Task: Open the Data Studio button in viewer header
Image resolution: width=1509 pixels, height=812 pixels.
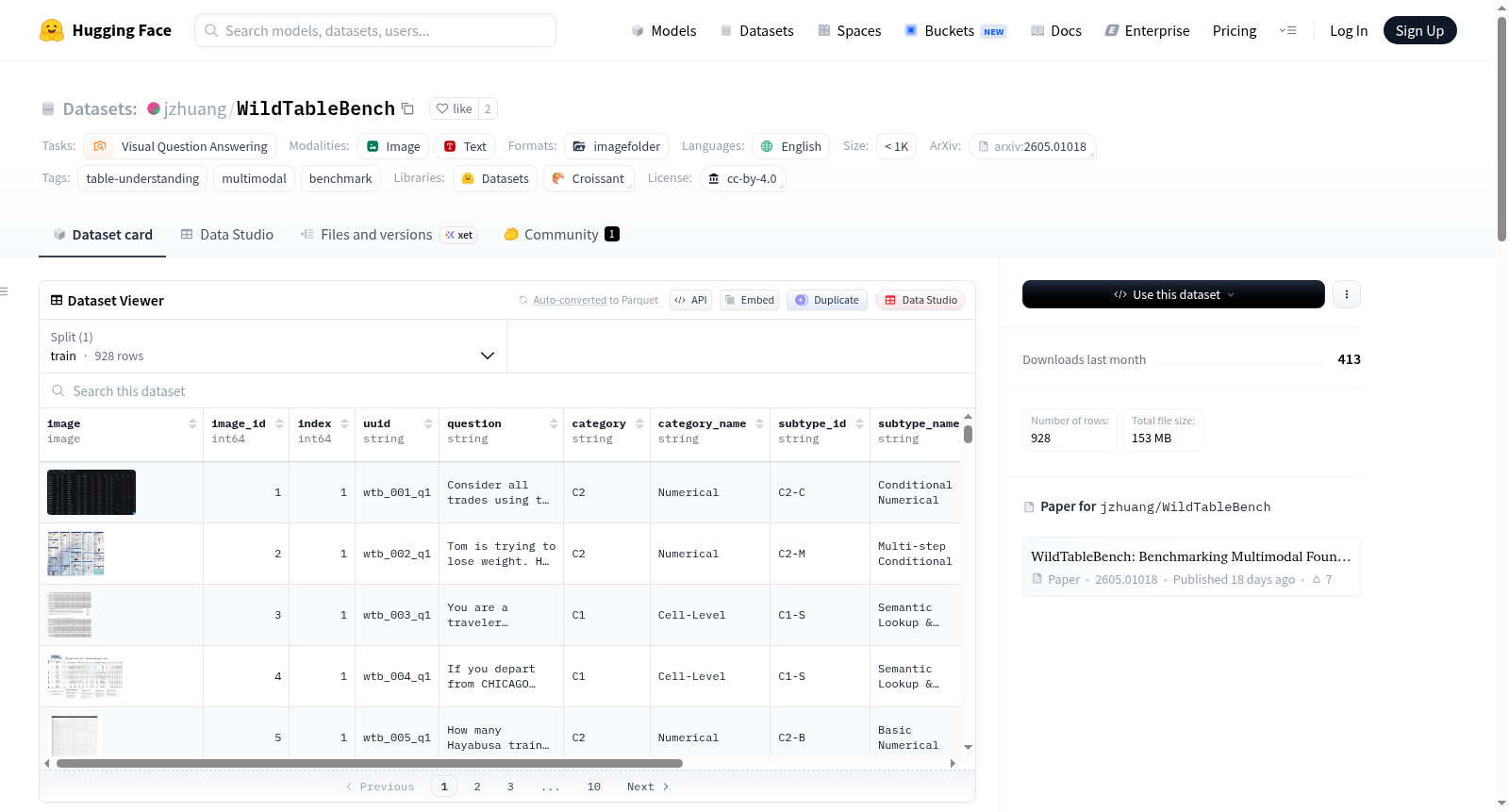Action: coord(920,300)
